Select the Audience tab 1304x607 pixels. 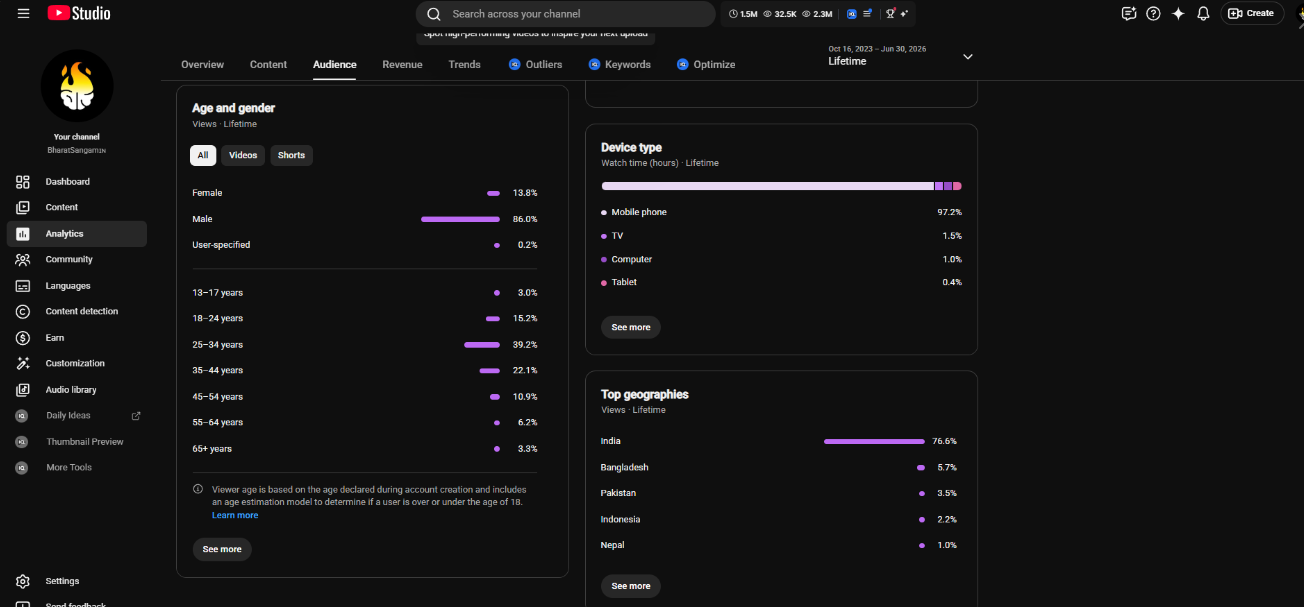pyautogui.click(x=335, y=64)
